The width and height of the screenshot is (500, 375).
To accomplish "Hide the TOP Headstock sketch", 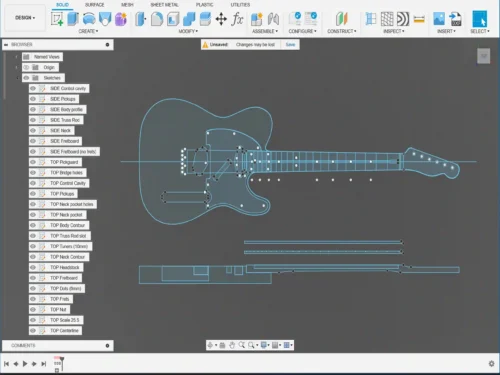I will [x=33, y=267].
